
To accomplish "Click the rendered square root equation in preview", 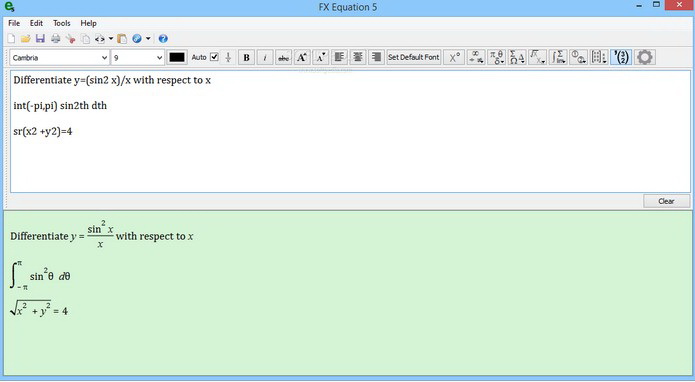I will tap(39, 309).
